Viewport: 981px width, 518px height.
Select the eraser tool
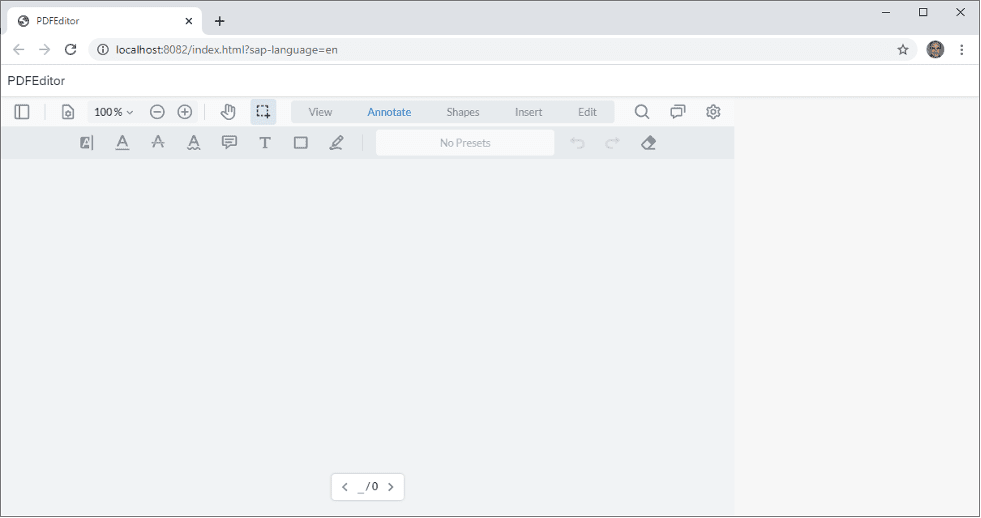point(648,143)
